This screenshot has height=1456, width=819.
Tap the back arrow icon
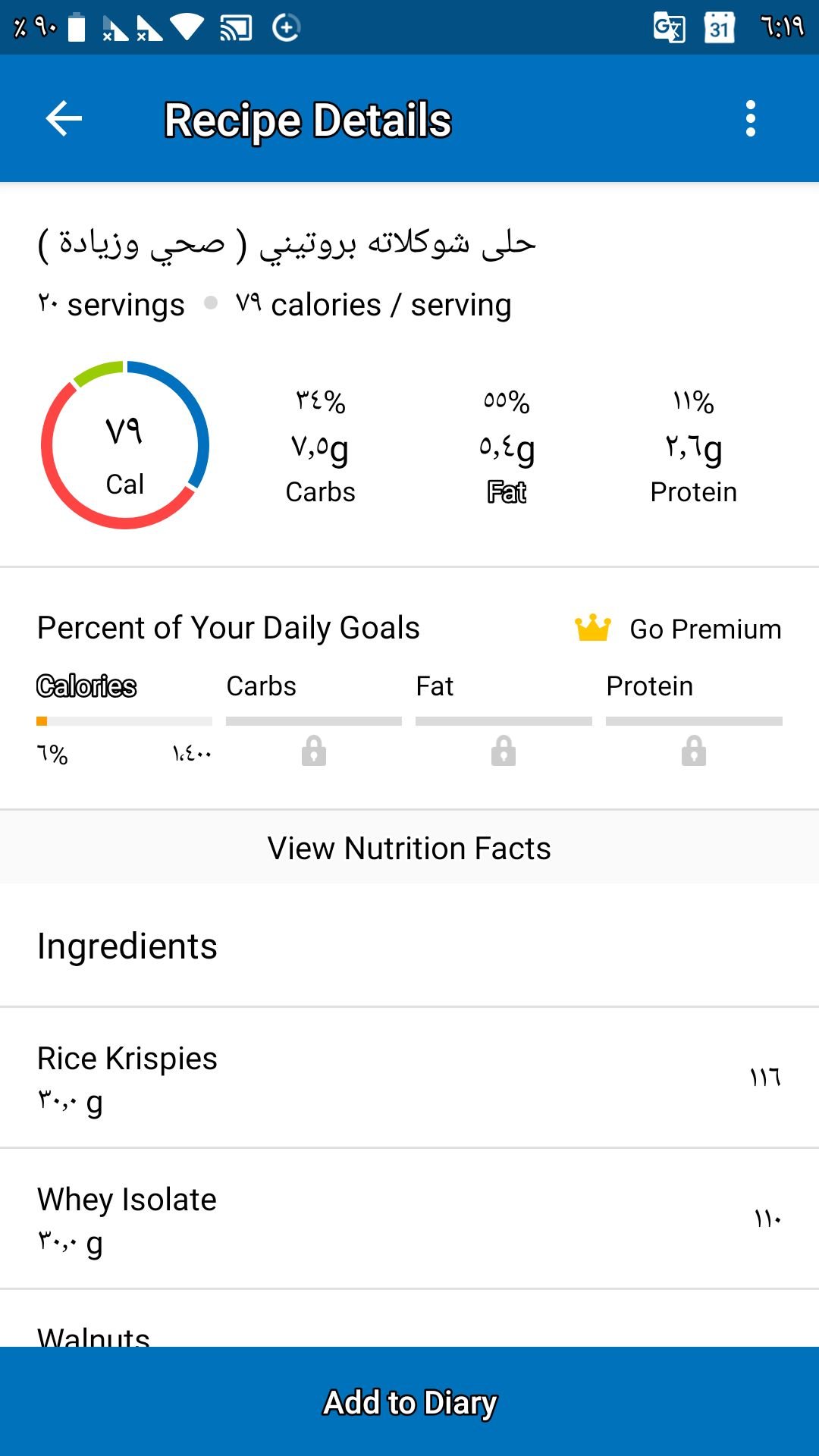point(64,119)
